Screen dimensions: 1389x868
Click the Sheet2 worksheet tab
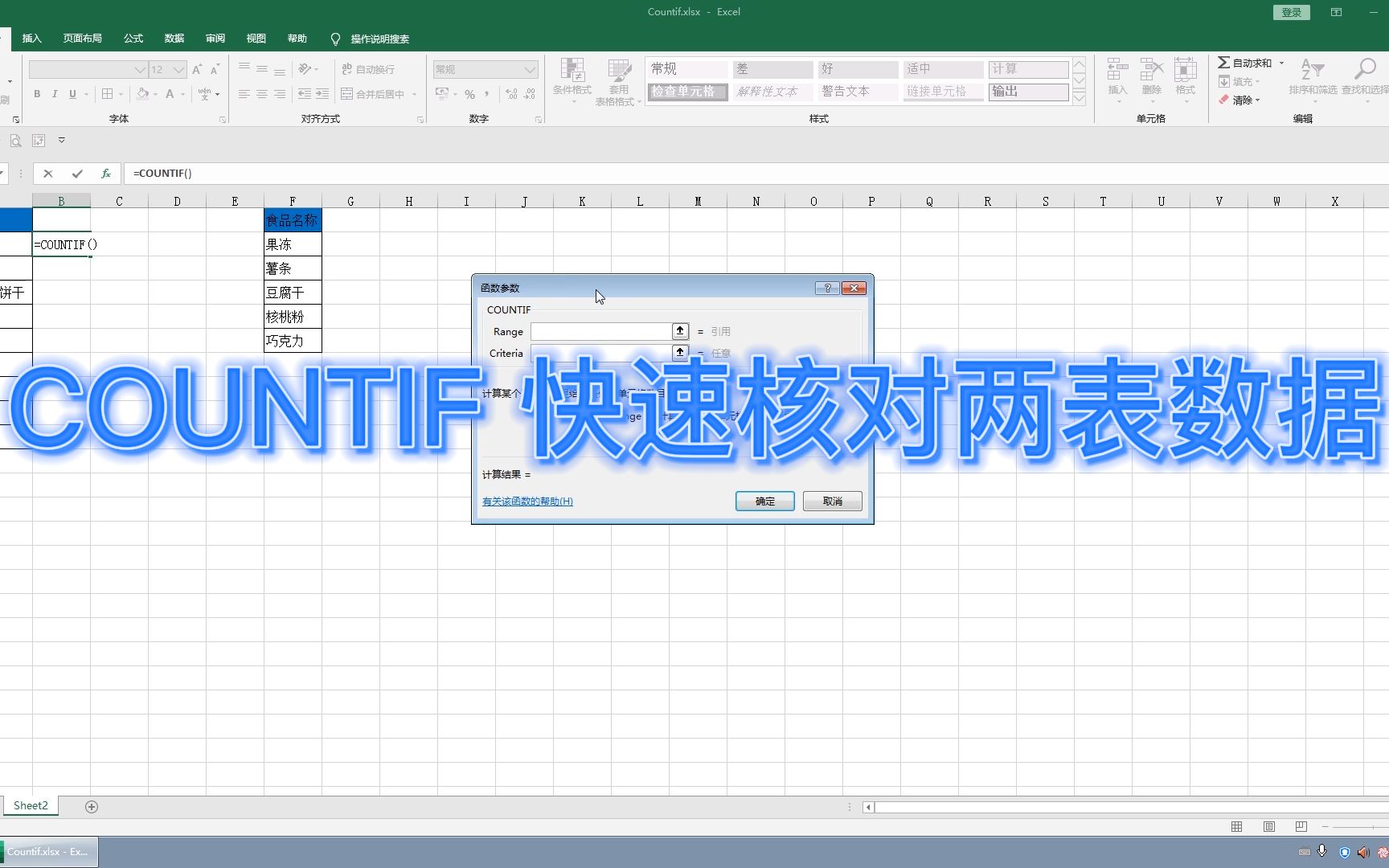click(31, 805)
